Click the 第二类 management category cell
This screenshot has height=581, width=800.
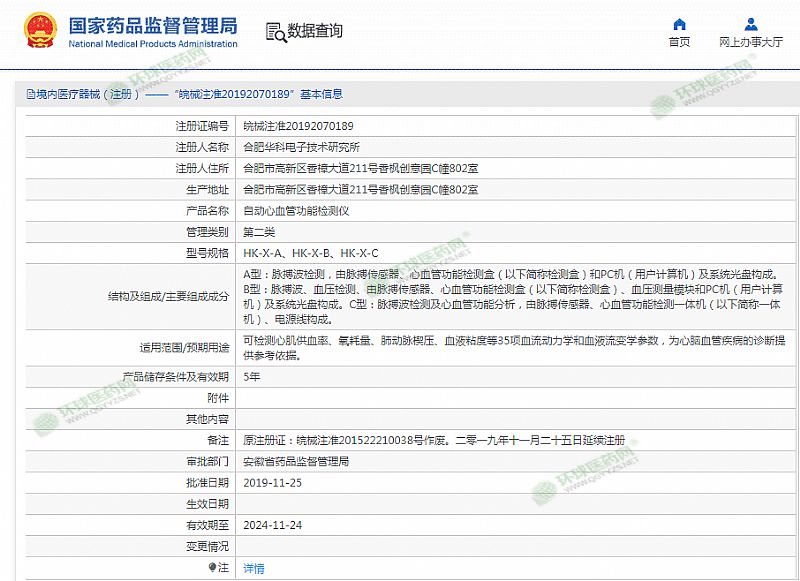pos(259,232)
